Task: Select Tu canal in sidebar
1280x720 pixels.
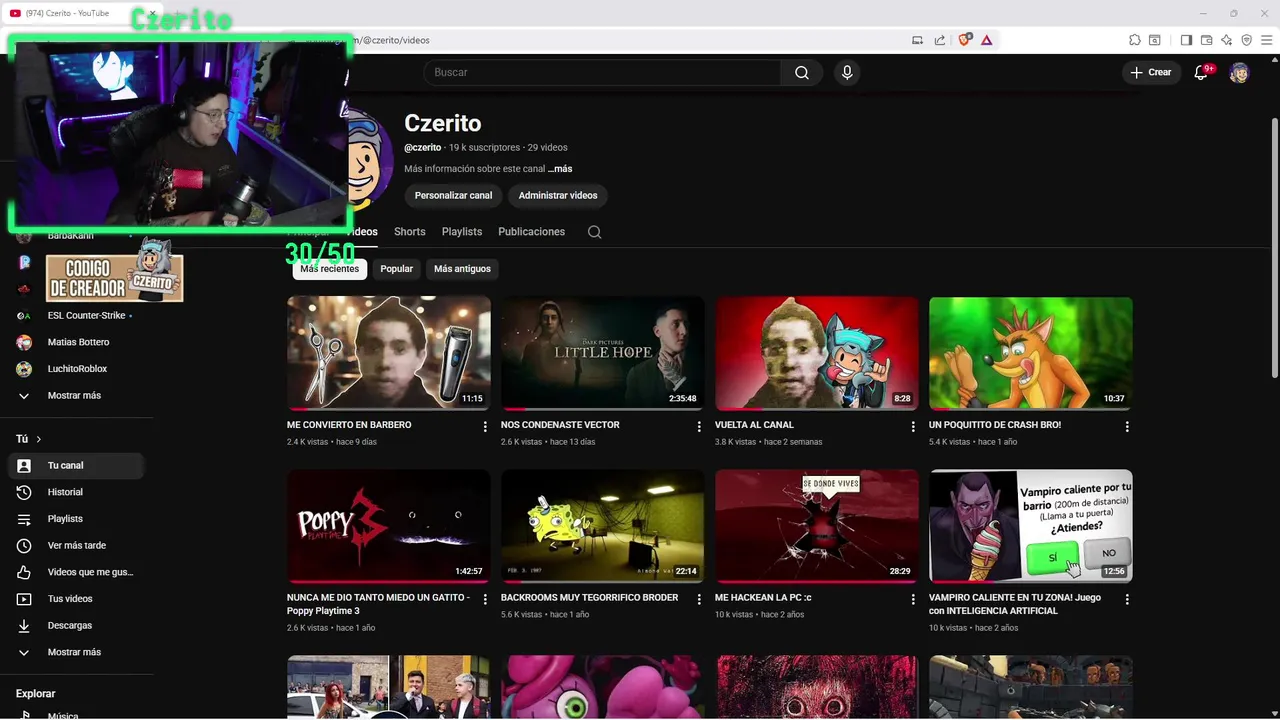Action: (x=76, y=465)
